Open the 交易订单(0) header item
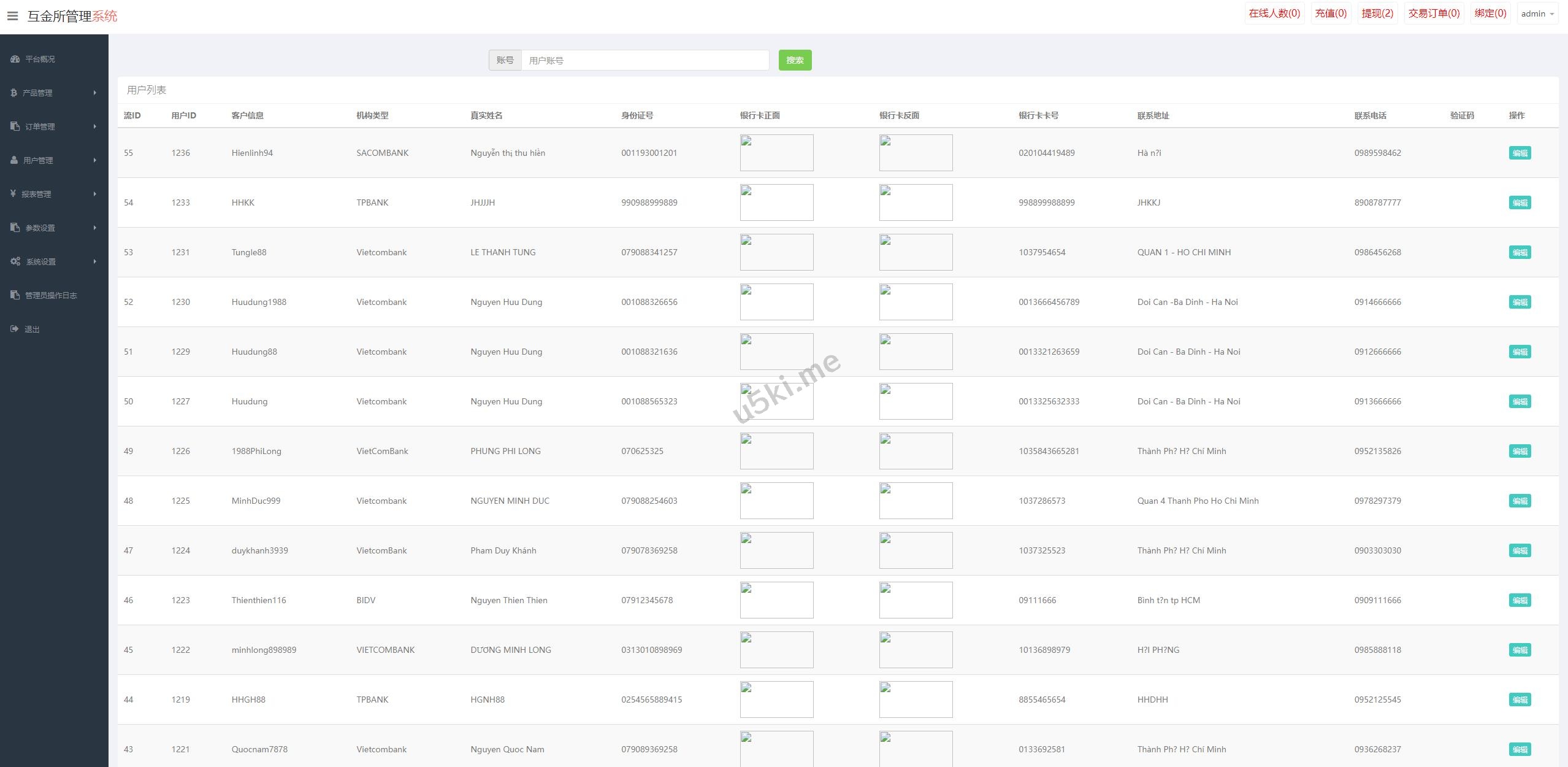 (x=1434, y=13)
